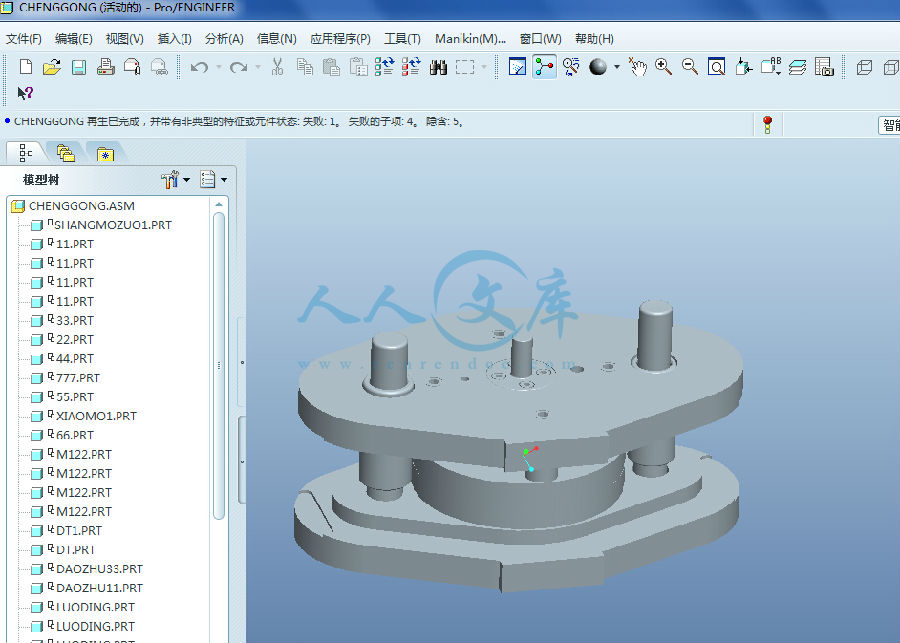Open the 编辑(E) menu
The image size is (900, 643).
coord(73,39)
